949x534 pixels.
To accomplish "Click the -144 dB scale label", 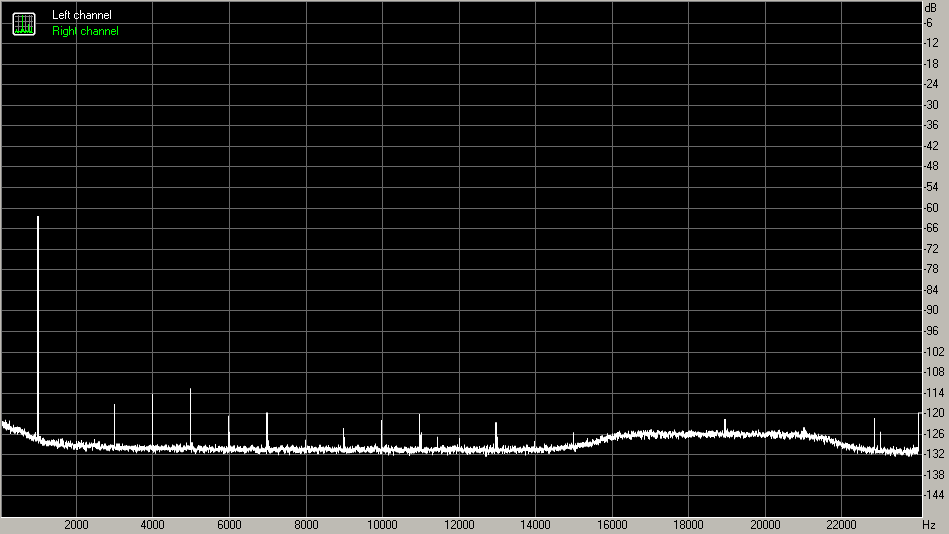I will [934, 495].
